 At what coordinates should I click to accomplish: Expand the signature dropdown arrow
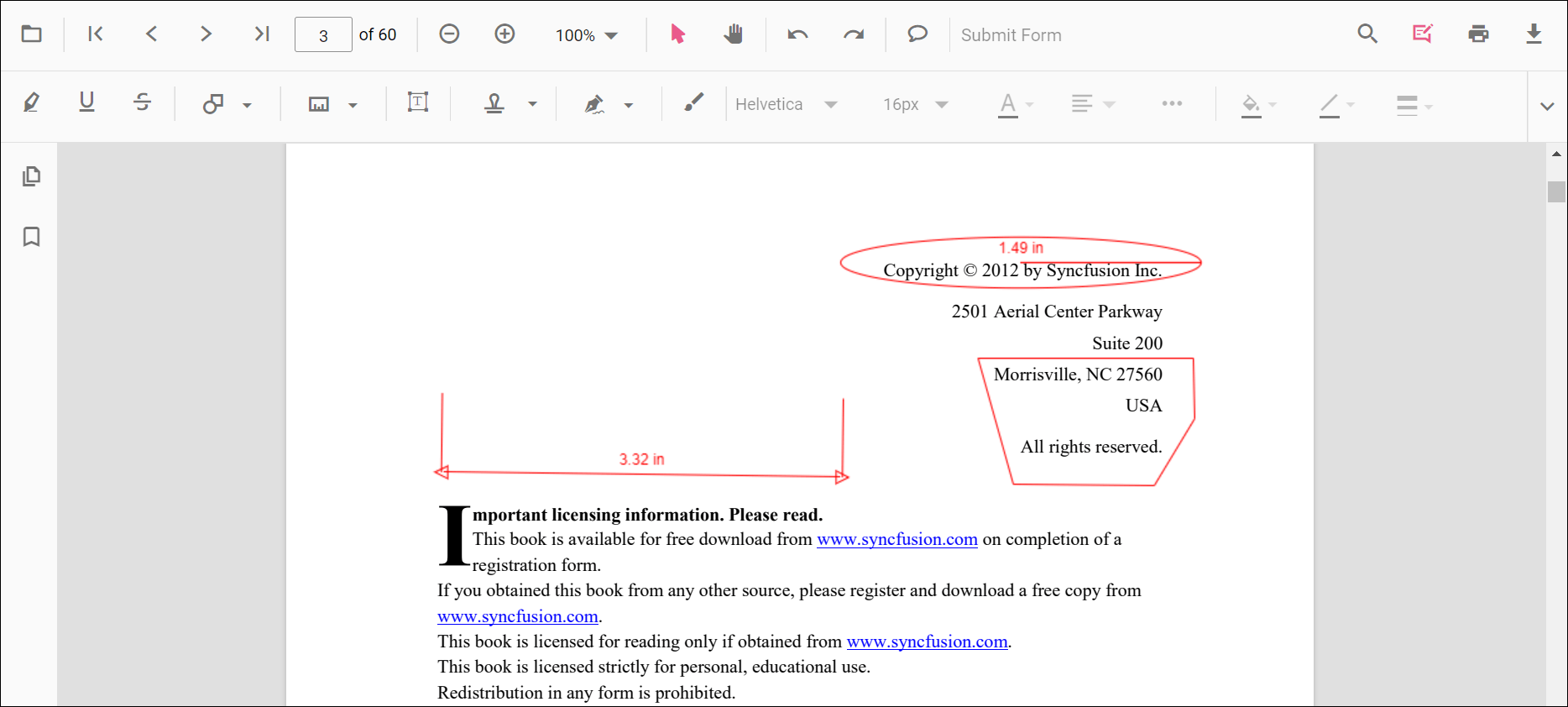coord(629,105)
